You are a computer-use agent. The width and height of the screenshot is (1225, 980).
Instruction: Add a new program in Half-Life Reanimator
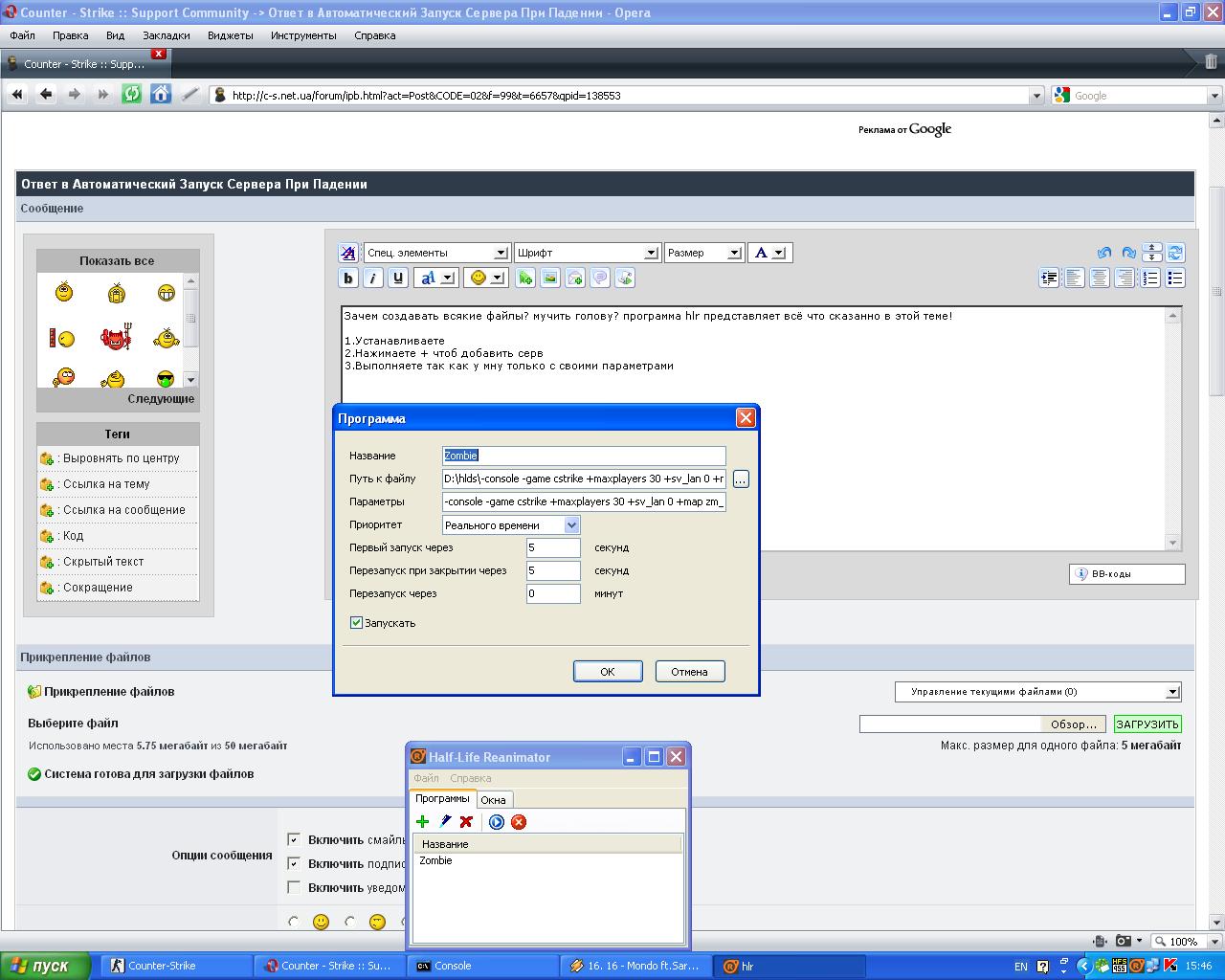(x=422, y=821)
